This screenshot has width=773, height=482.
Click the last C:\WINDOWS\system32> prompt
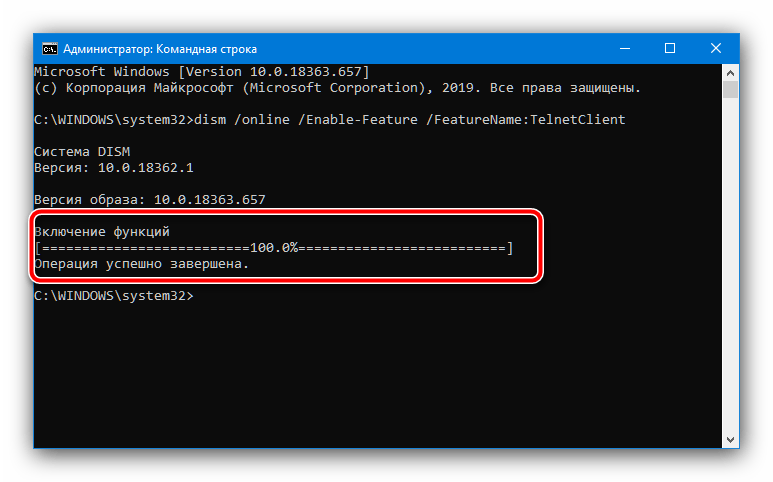tap(114, 296)
